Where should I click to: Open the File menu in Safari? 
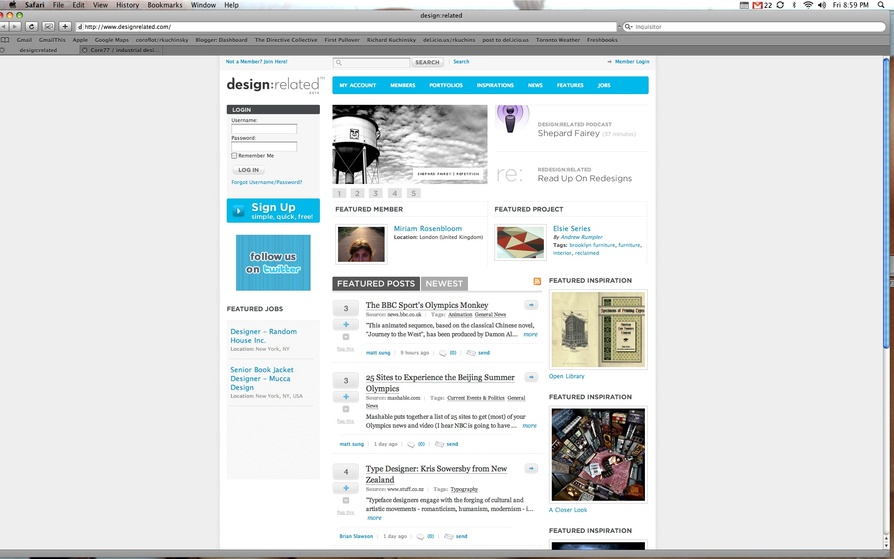[58, 5]
